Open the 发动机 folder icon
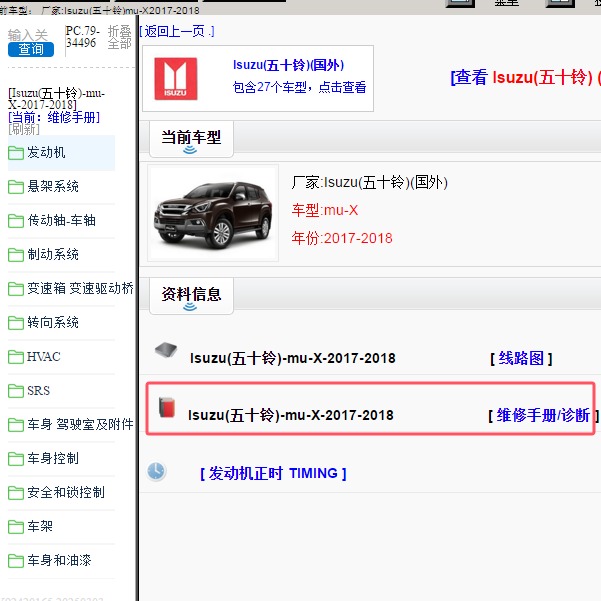Image resolution: width=601 pixels, height=601 pixels. pos(16,153)
